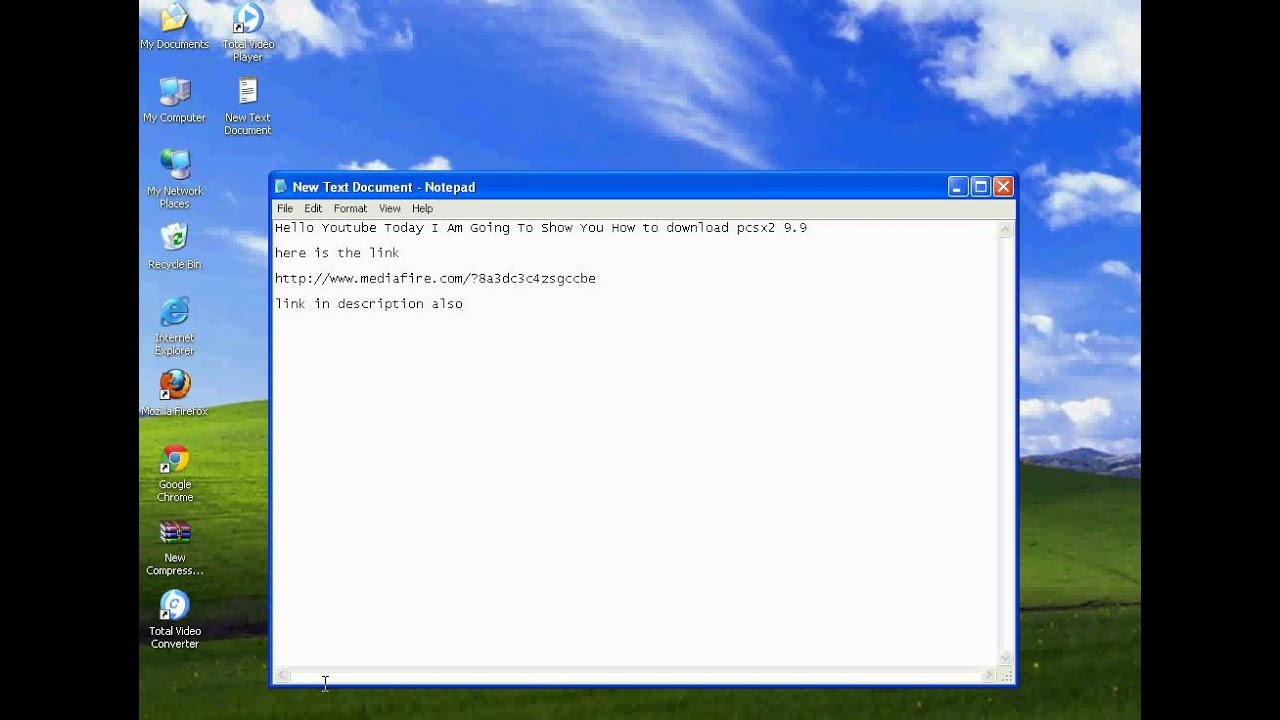Open My Network Places icon

tap(175, 179)
